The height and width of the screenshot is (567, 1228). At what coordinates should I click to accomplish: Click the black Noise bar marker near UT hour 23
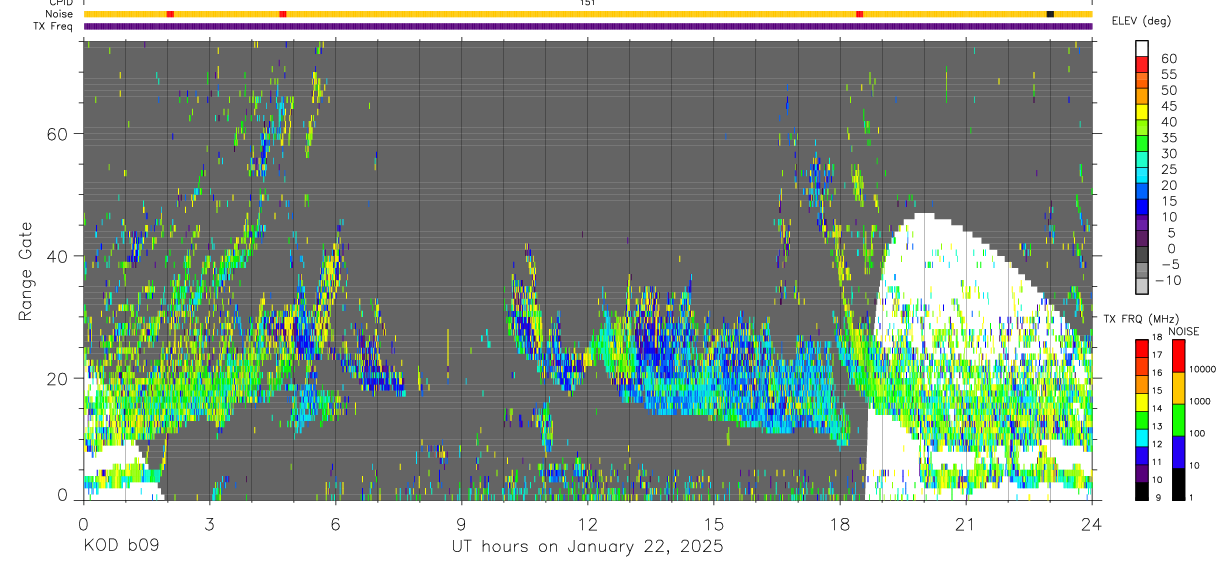[x=1050, y=14]
